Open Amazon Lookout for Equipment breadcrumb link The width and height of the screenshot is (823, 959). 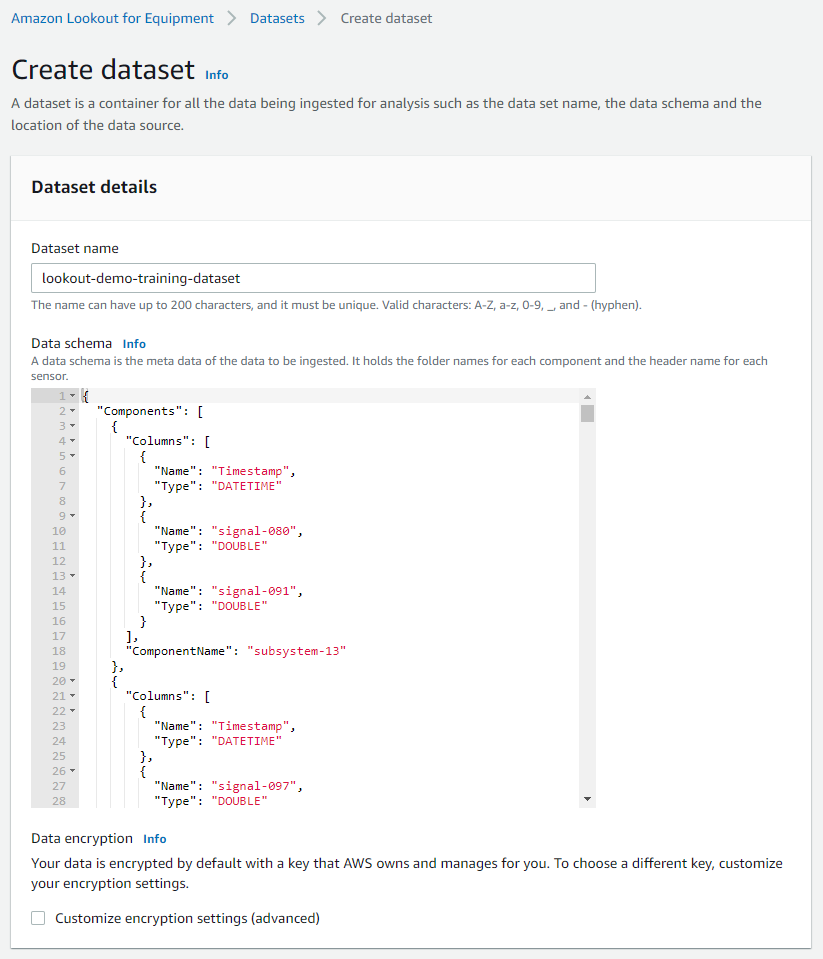(x=113, y=18)
